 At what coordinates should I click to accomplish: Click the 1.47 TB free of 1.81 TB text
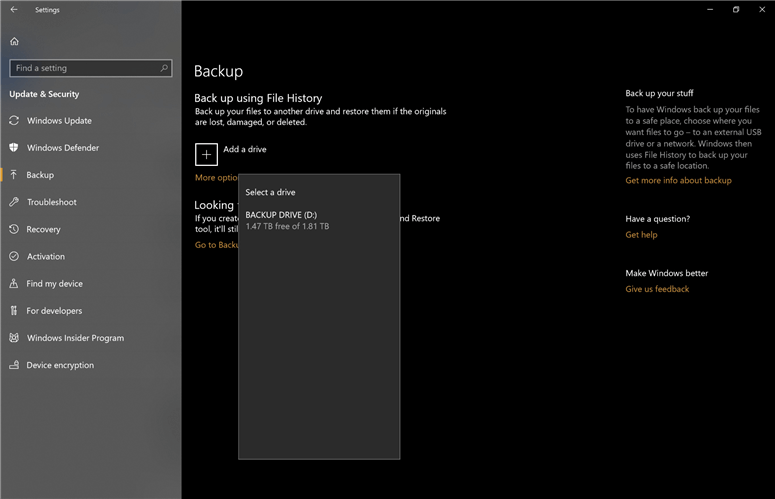(287, 226)
